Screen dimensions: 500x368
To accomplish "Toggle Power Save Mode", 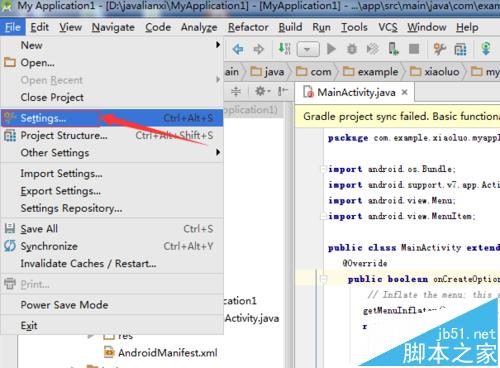I will click(112, 305).
